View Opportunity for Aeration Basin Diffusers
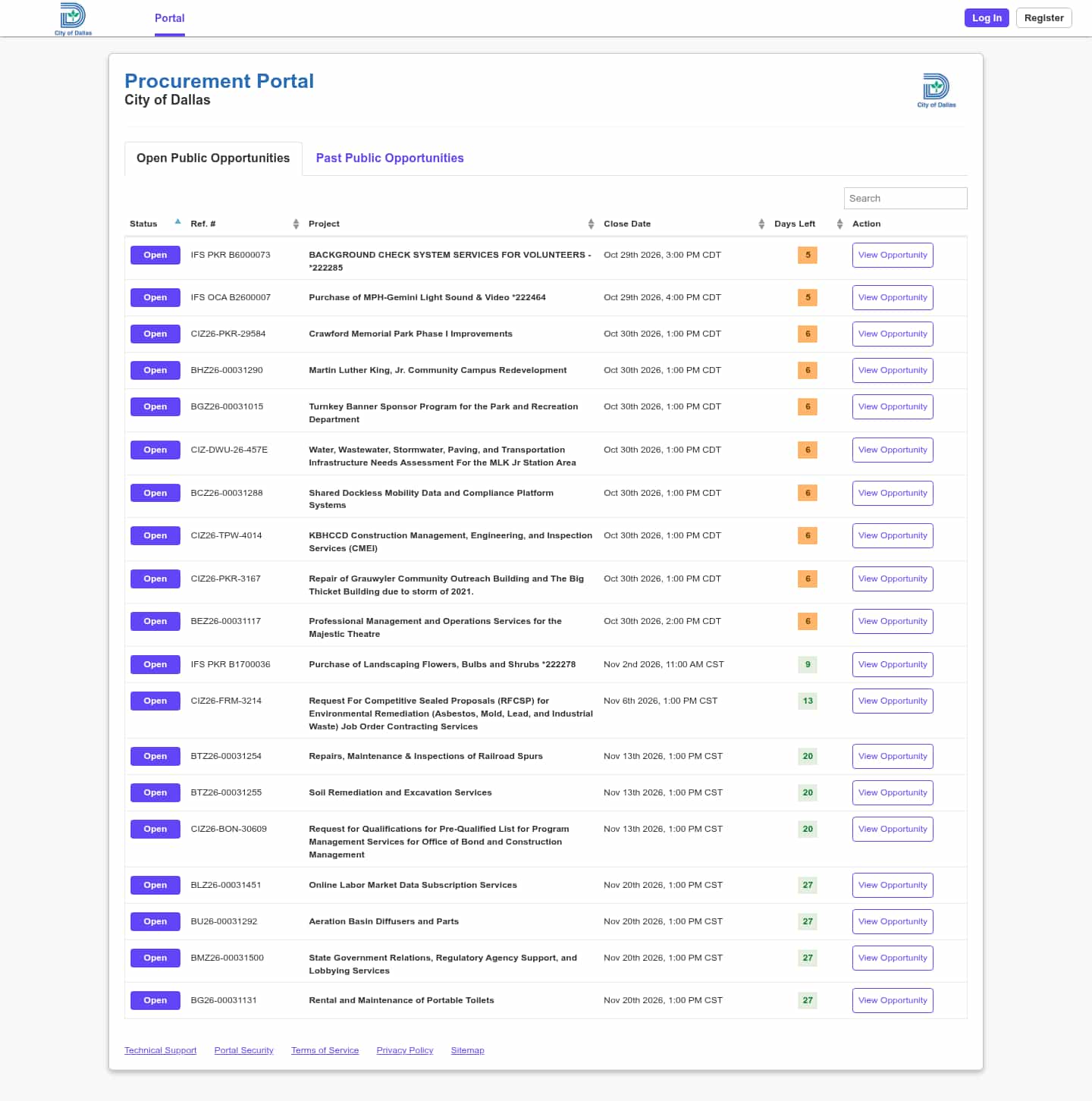This screenshot has height=1101, width=1092. point(893,921)
